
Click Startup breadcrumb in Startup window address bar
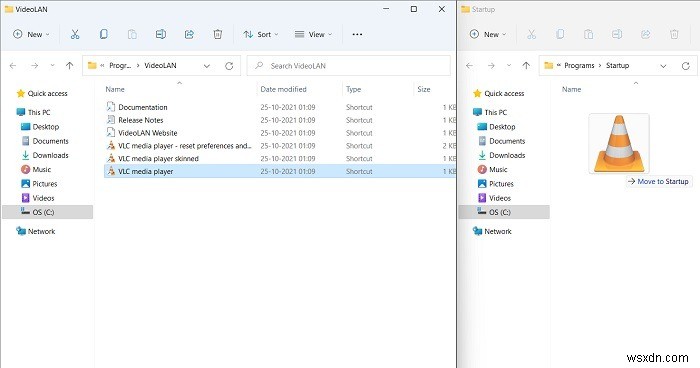click(x=617, y=66)
